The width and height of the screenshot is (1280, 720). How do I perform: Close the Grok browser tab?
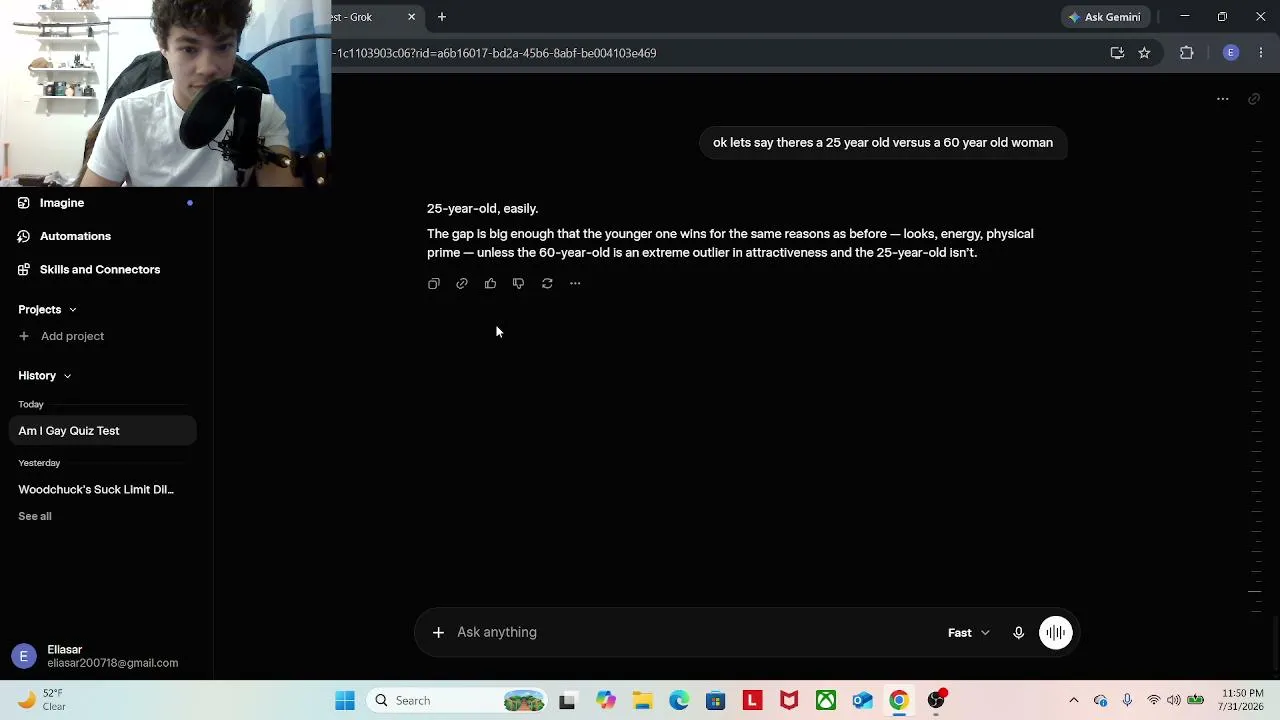[x=411, y=17]
